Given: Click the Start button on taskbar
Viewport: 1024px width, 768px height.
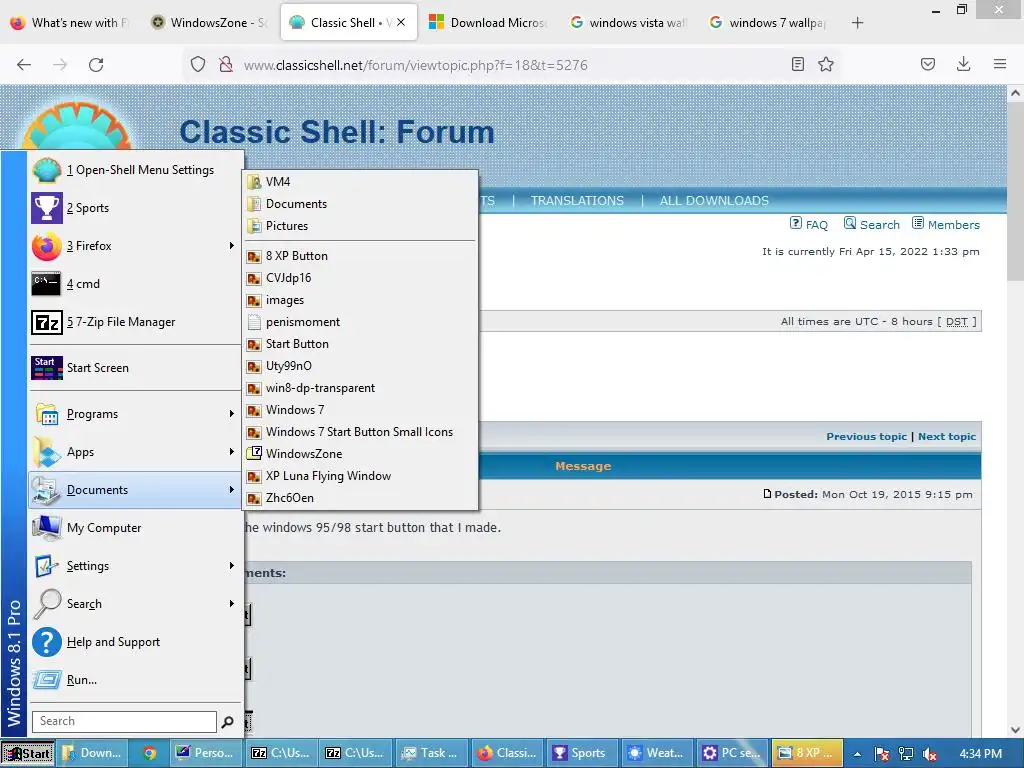Looking at the screenshot, I should click(27, 754).
